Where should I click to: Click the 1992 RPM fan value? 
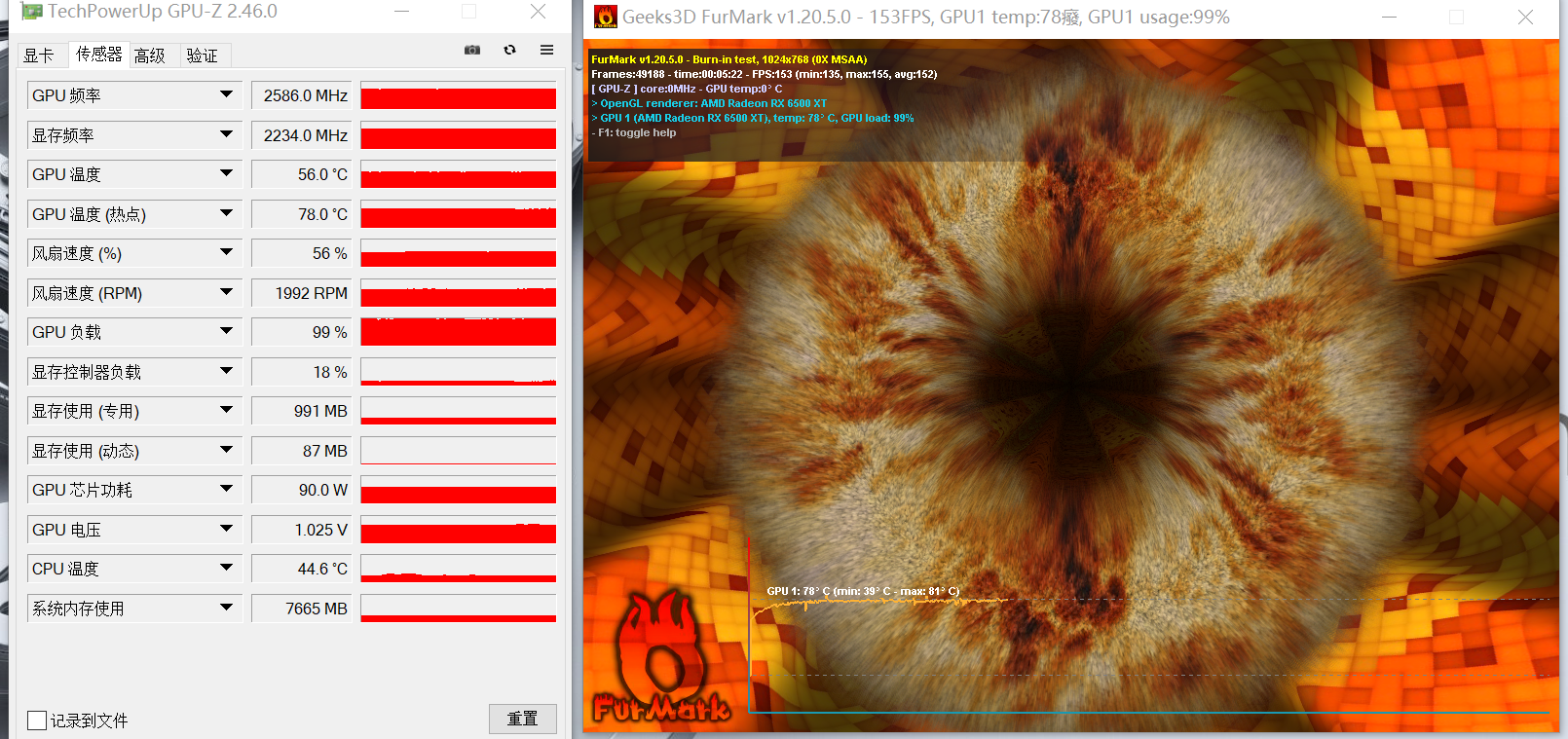(302, 293)
